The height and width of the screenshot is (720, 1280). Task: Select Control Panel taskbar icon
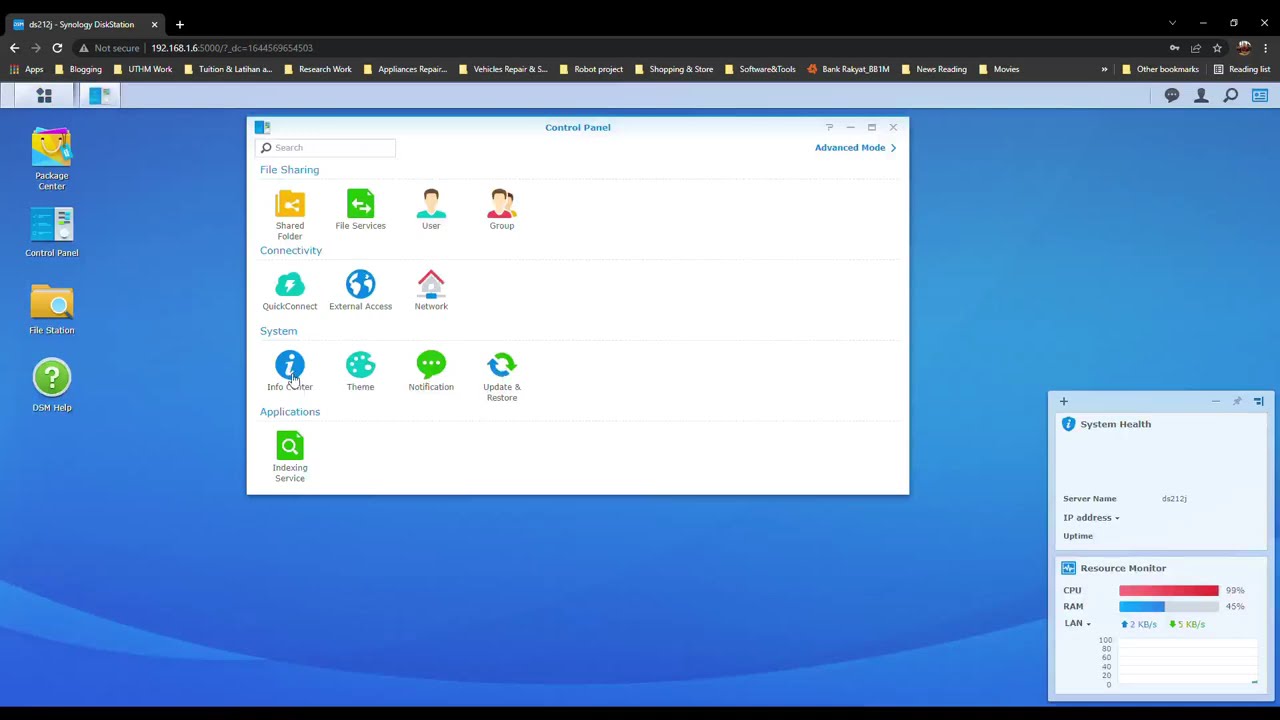(x=99, y=95)
